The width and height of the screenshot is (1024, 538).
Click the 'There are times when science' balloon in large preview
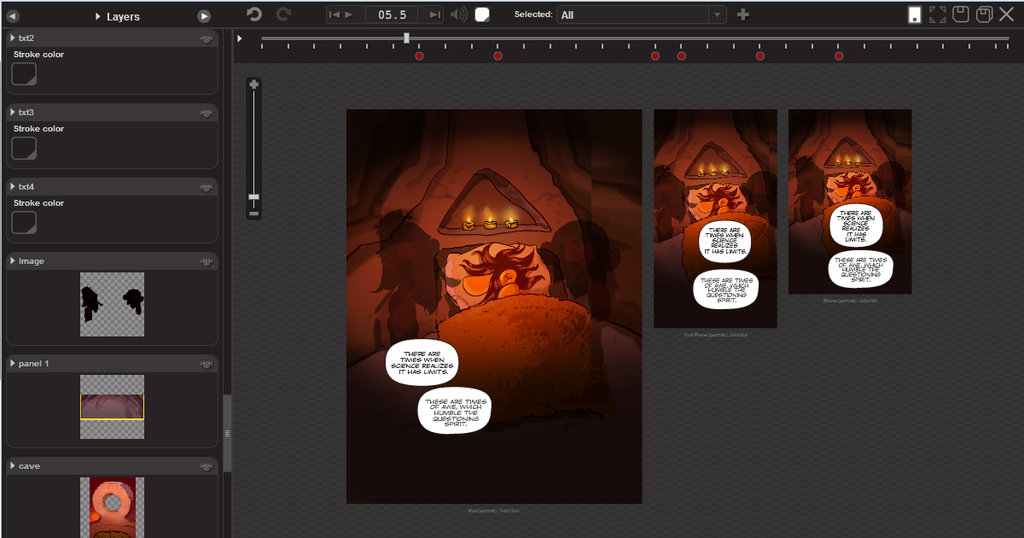(422, 362)
